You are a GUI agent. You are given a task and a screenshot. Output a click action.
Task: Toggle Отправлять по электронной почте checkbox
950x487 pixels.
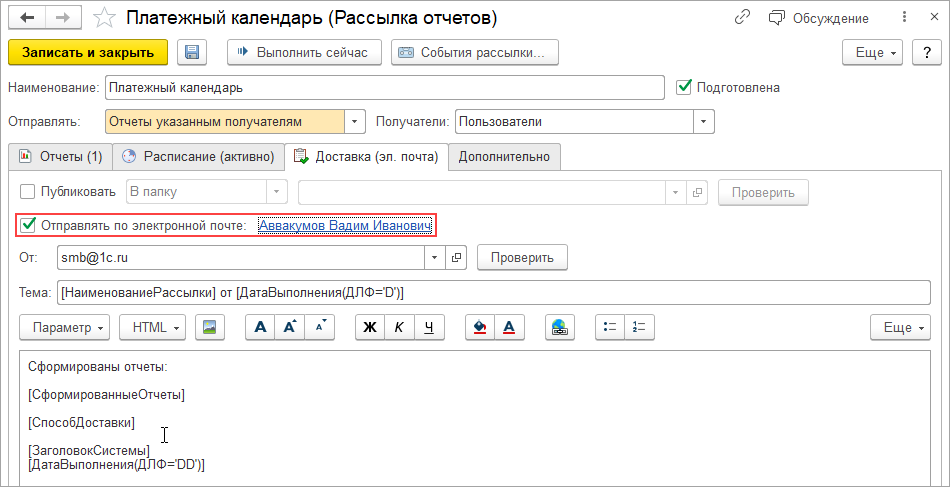[28, 225]
